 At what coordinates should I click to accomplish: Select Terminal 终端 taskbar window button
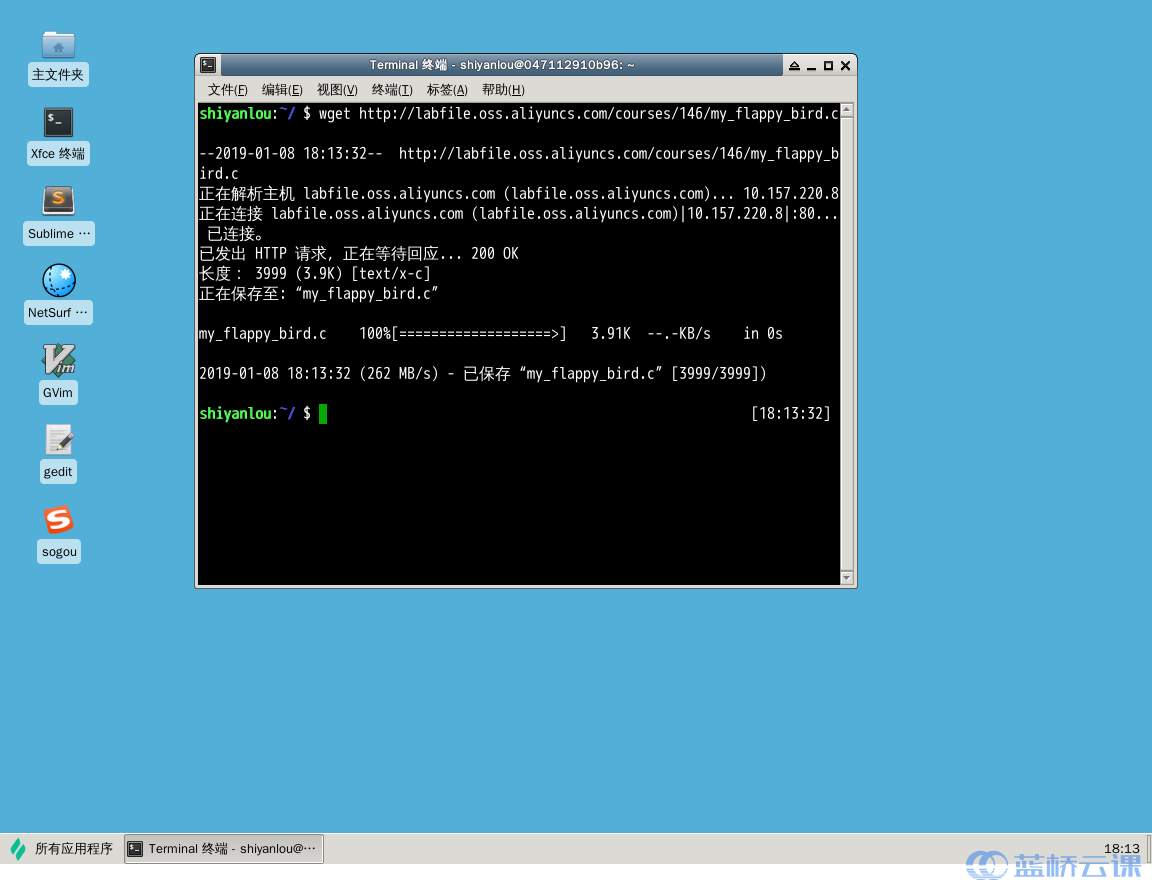tap(224, 849)
